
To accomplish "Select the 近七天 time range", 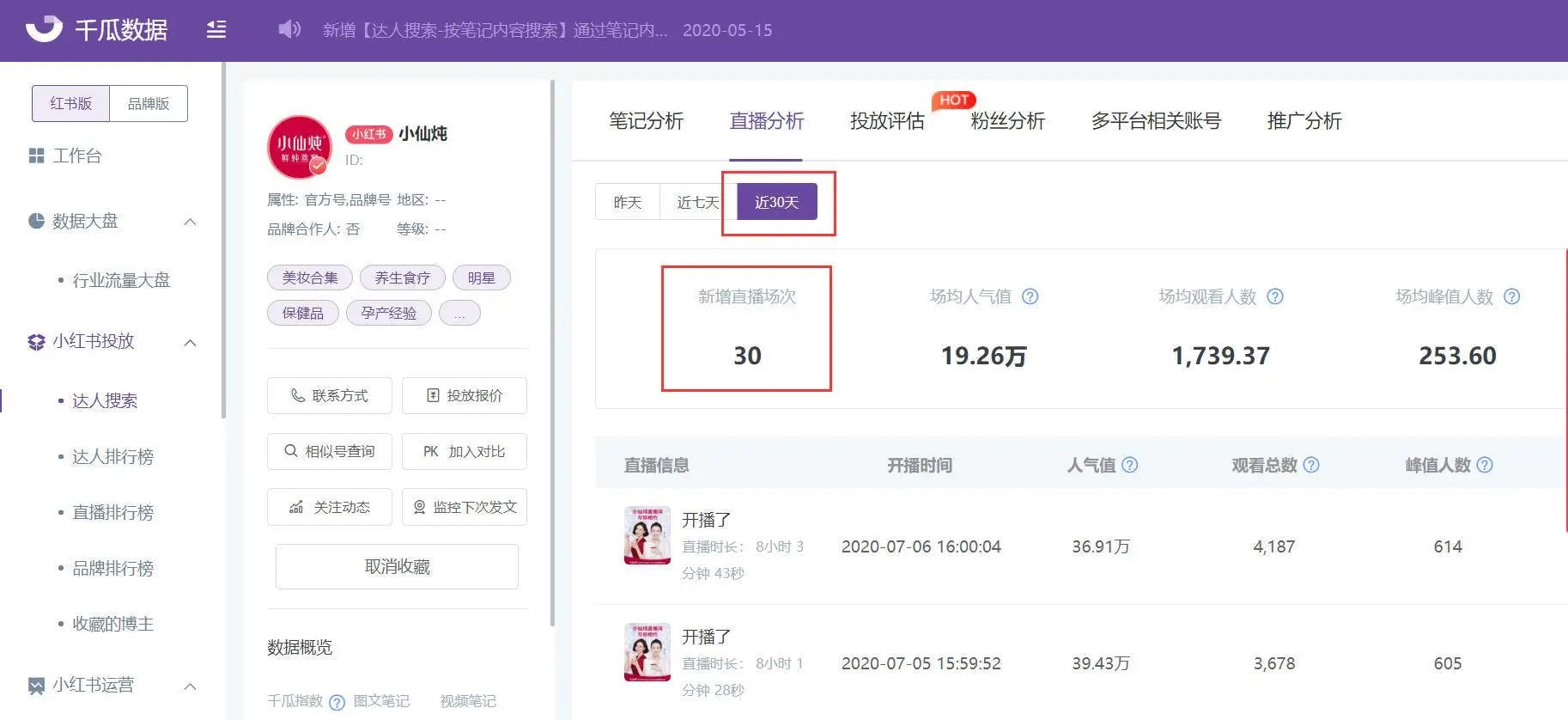I will click(698, 202).
